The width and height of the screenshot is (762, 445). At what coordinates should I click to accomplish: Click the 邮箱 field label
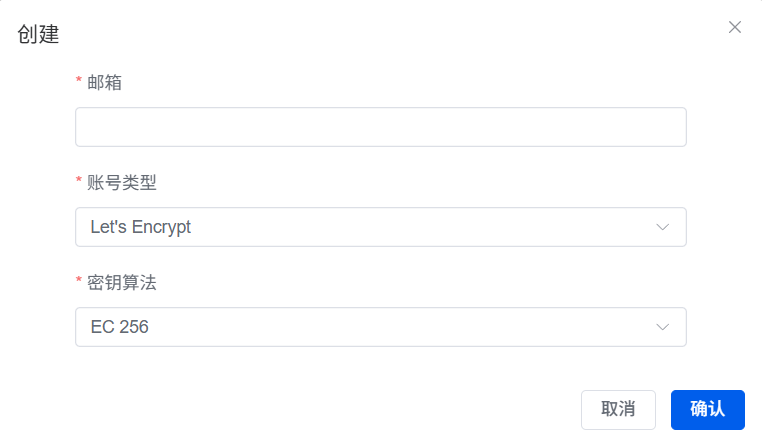pyautogui.click(x=105, y=82)
